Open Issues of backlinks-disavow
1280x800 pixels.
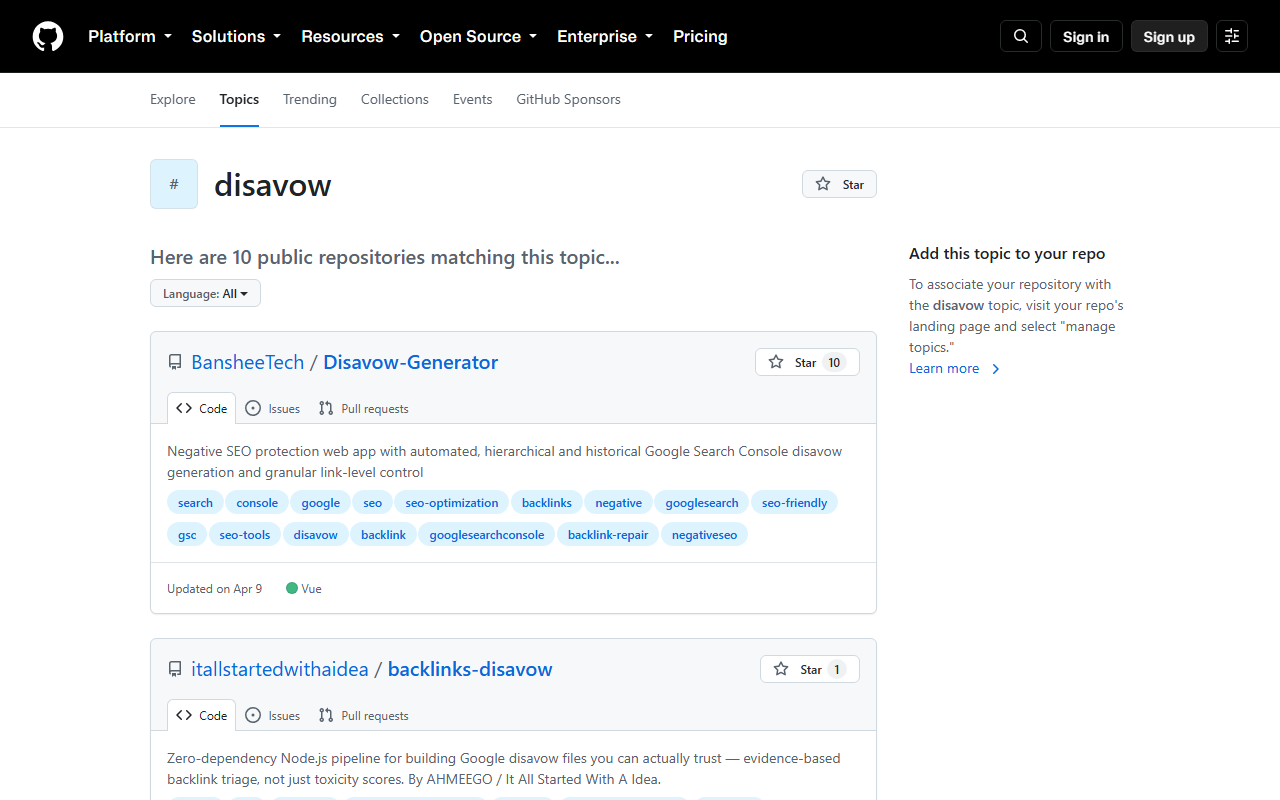coord(273,715)
